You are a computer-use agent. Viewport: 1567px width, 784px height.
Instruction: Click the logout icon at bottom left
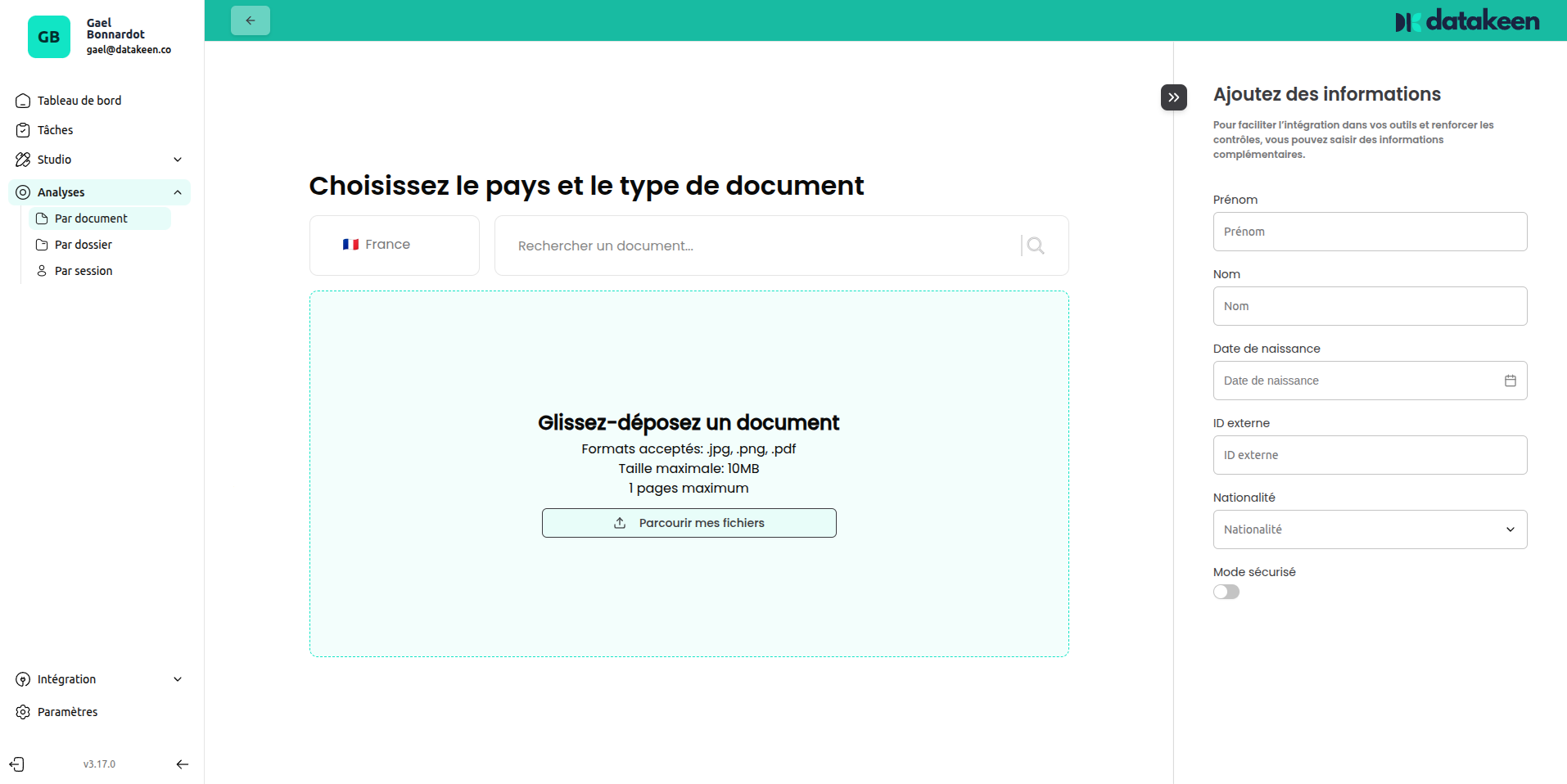click(x=16, y=764)
